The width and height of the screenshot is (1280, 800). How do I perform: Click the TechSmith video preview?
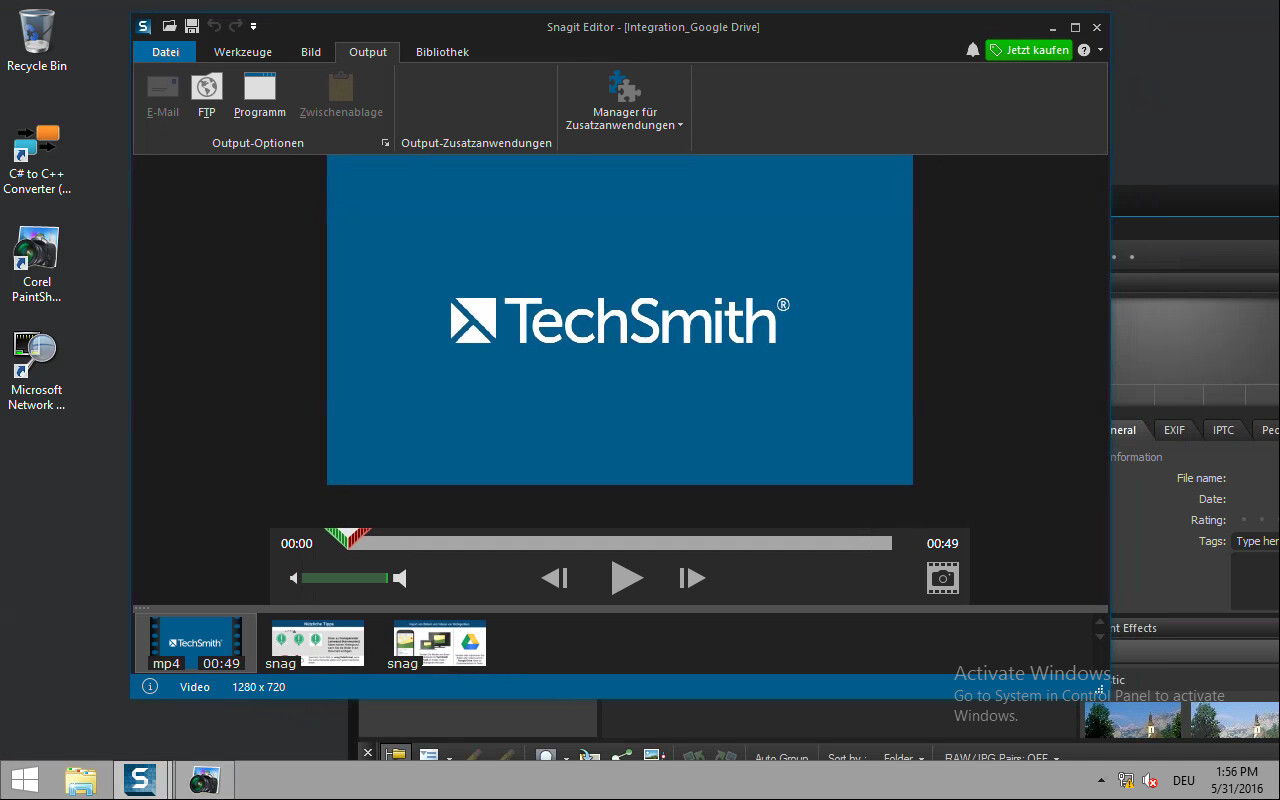tap(620, 320)
